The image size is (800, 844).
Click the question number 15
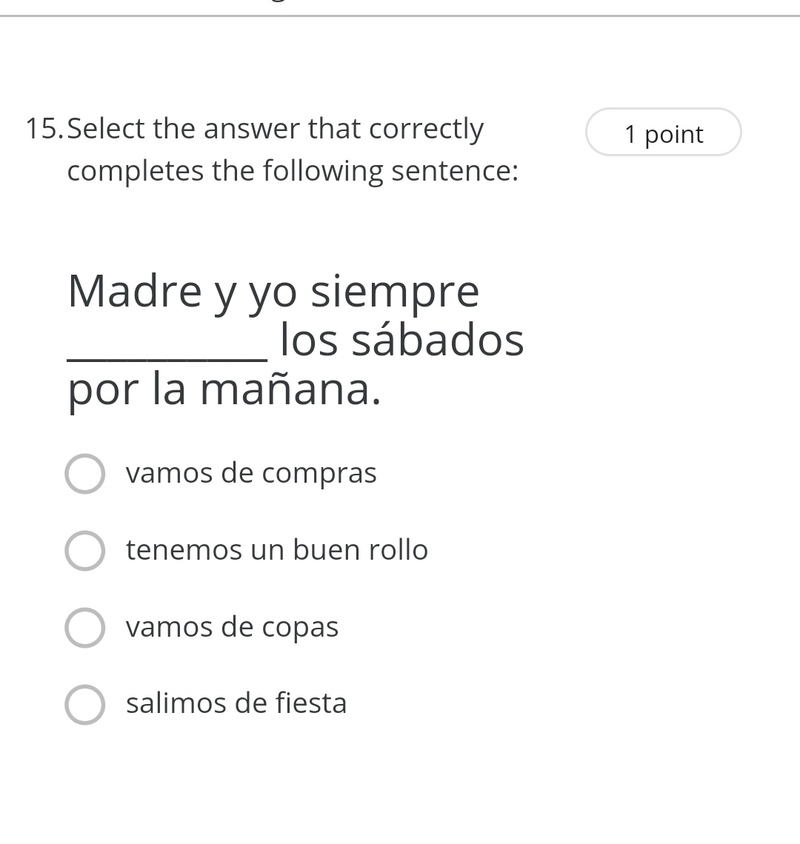45,129
